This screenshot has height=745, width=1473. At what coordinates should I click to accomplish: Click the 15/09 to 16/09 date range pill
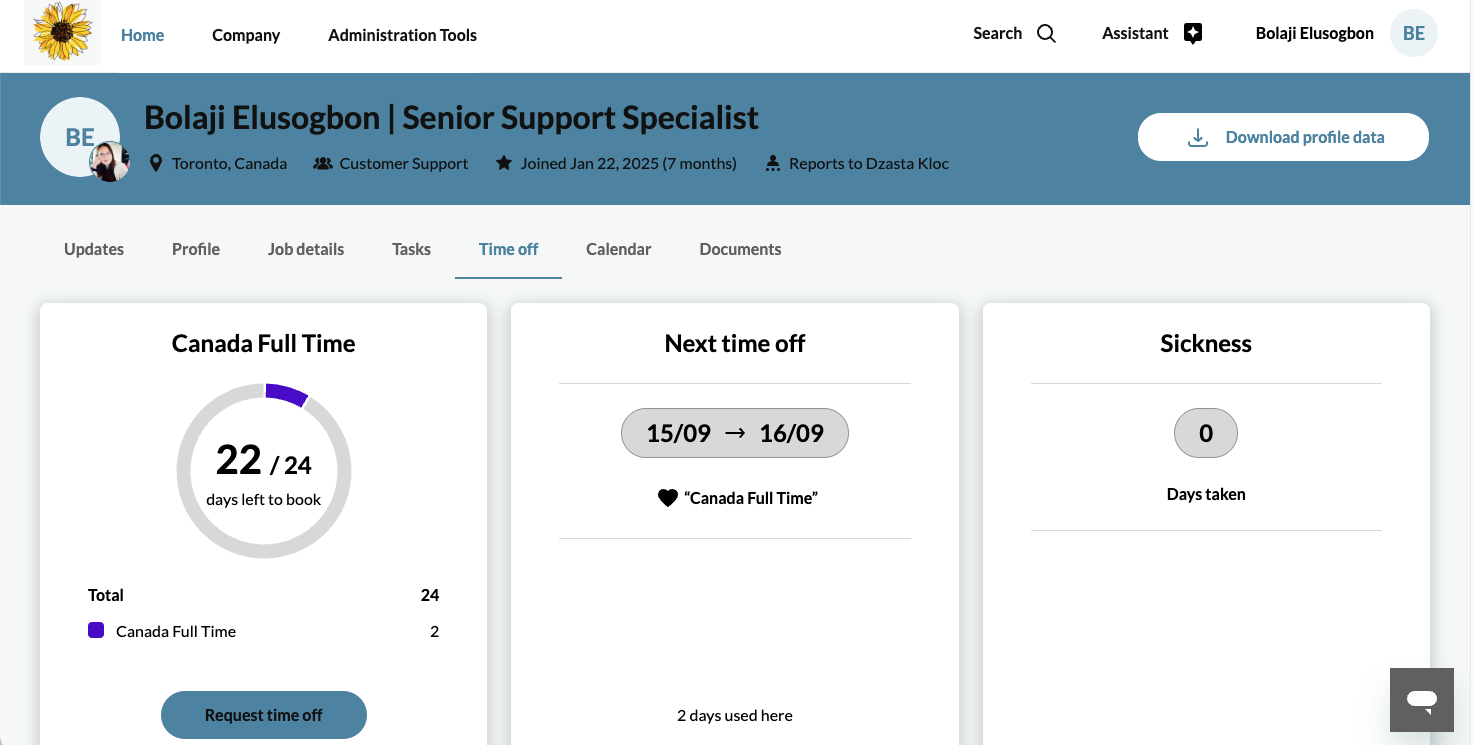(x=735, y=432)
